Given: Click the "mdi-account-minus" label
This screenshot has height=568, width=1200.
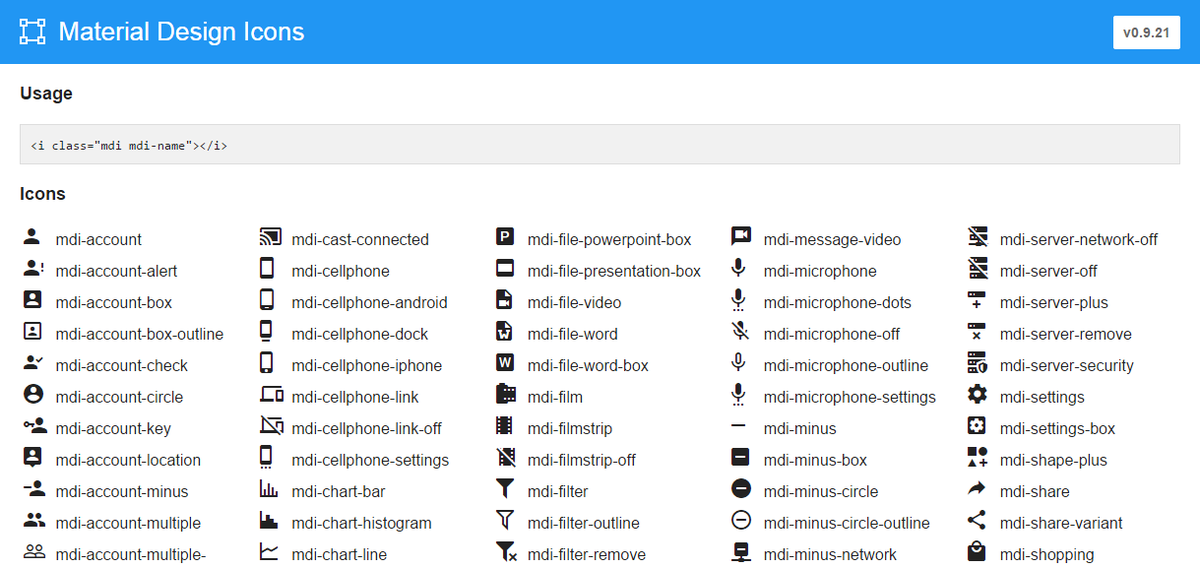Looking at the screenshot, I should 122,492.
